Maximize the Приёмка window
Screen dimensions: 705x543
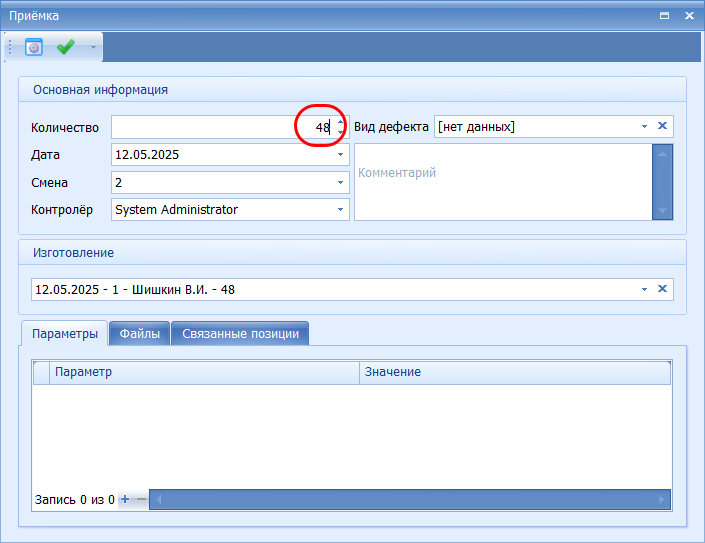(x=665, y=16)
